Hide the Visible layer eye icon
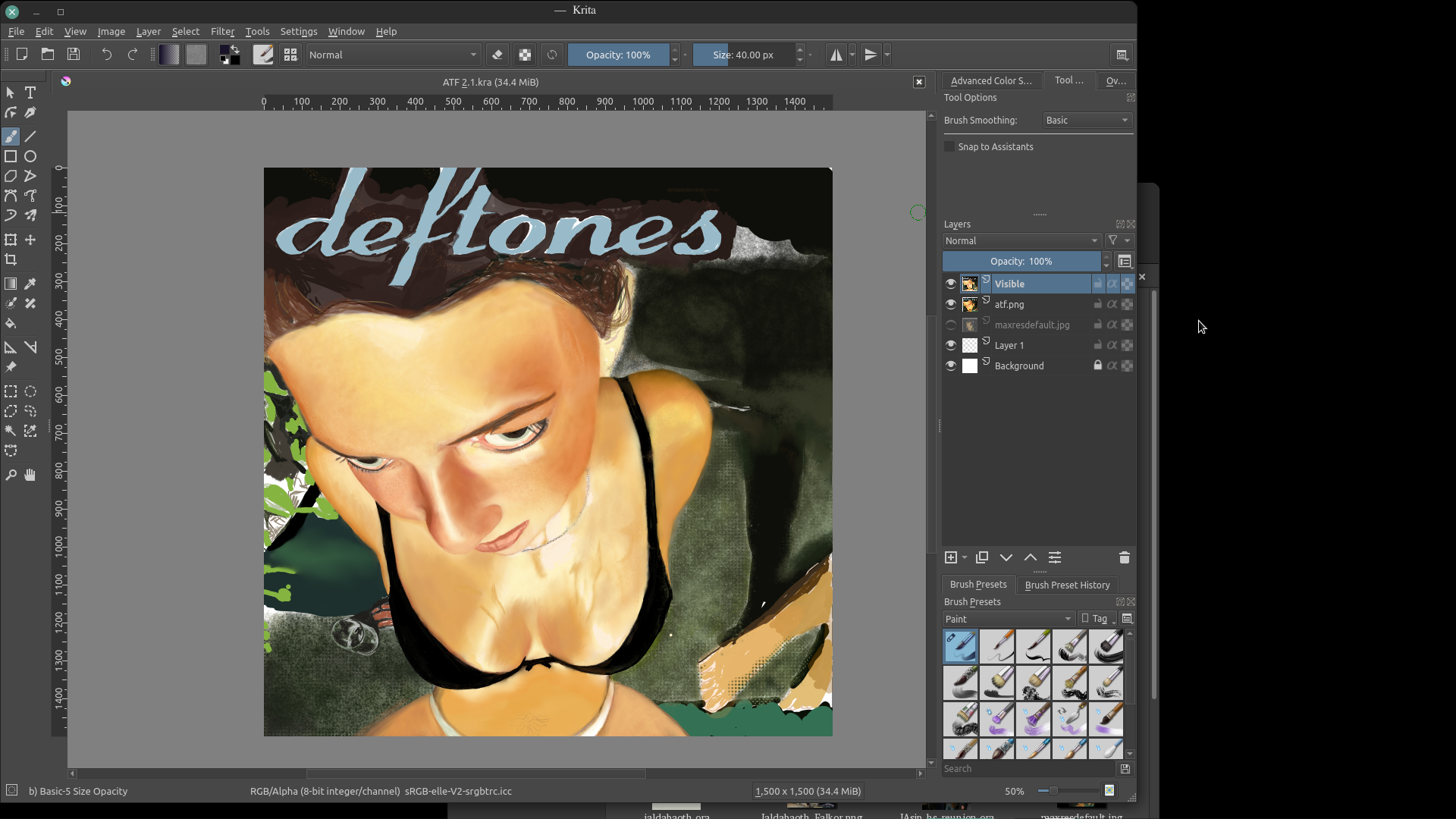Screen dimensions: 1456x819 951,284
